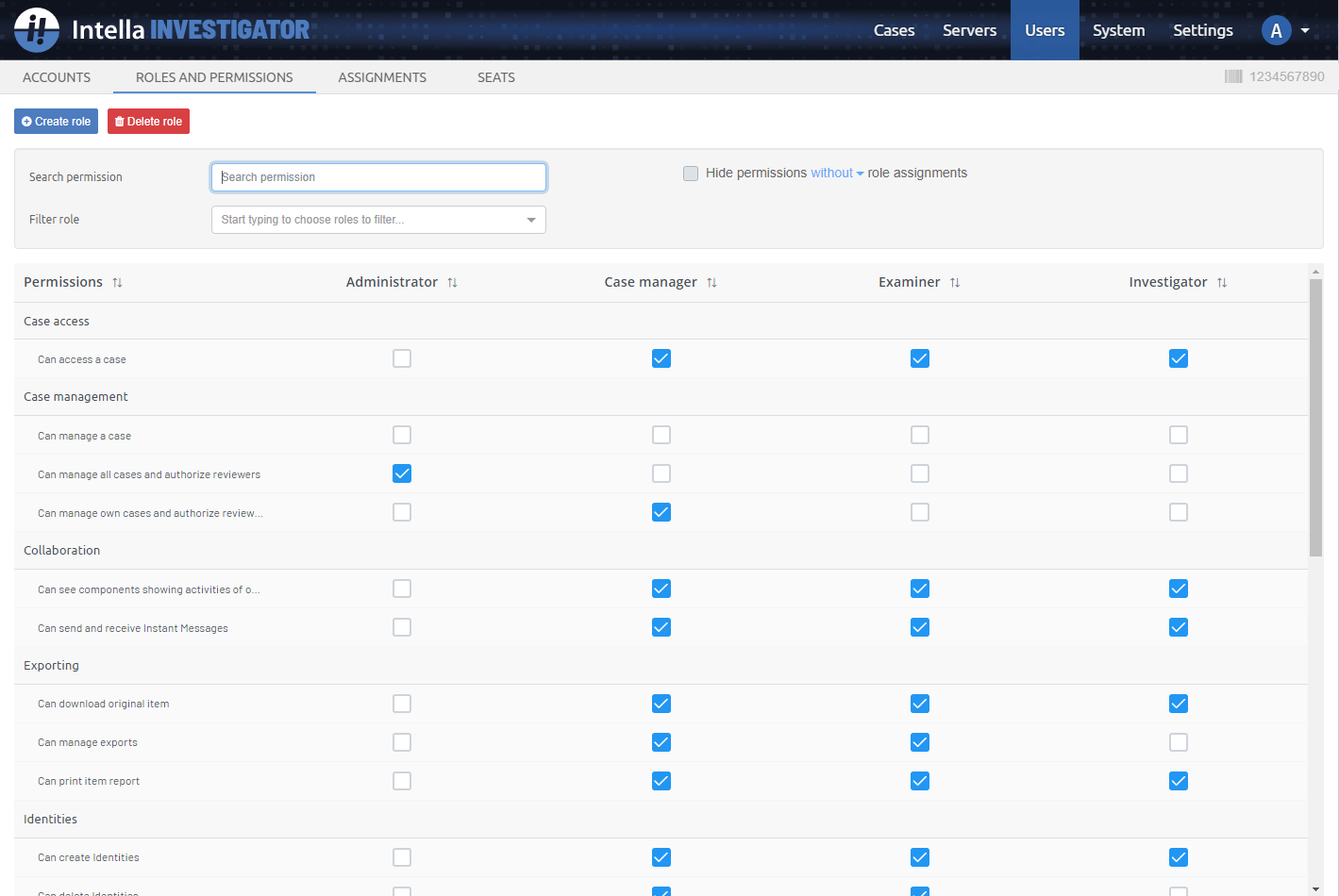Image resolution: width=1339 pixels, height=896 pixels.
Task: Expand the user account menu arrow
Action: click(1305, 30)
